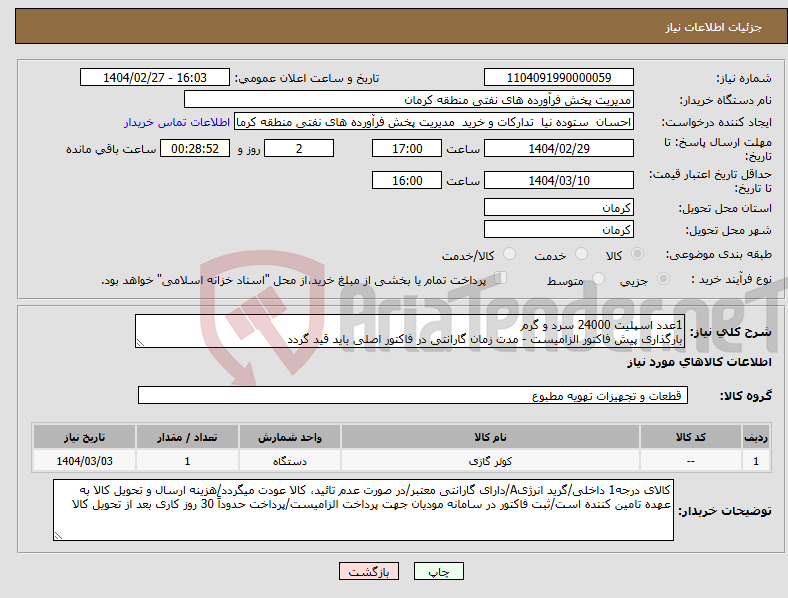Click the remaining days field showing 2

[299, 148]
